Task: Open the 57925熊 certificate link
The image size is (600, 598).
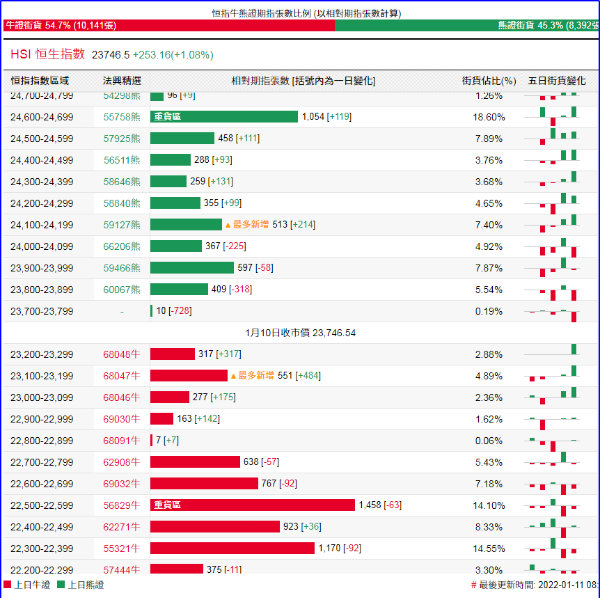Action: pyautogui.click(x=122, y=139)
